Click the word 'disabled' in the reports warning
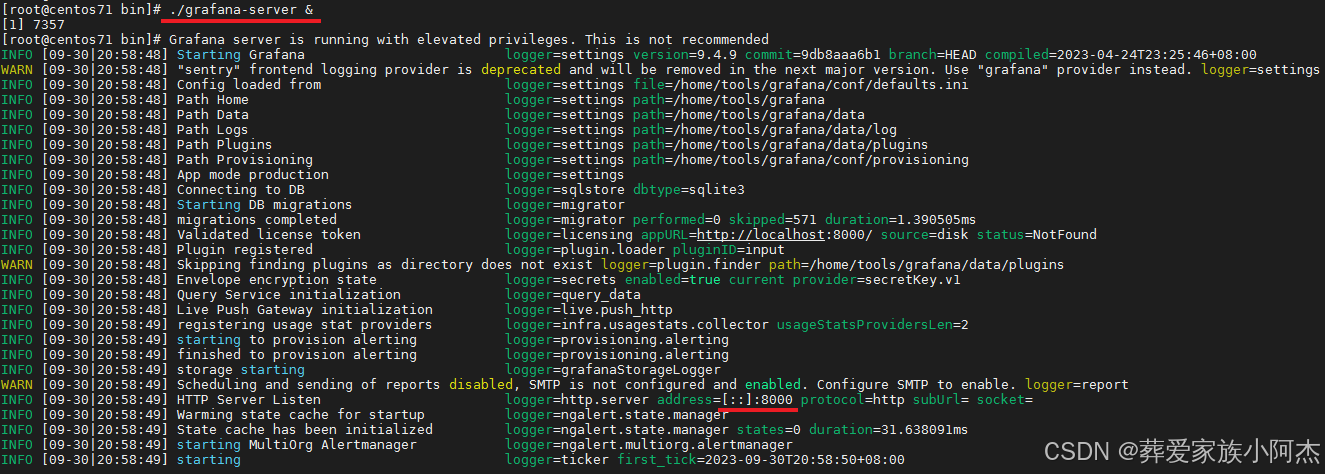 pos(481,384)
